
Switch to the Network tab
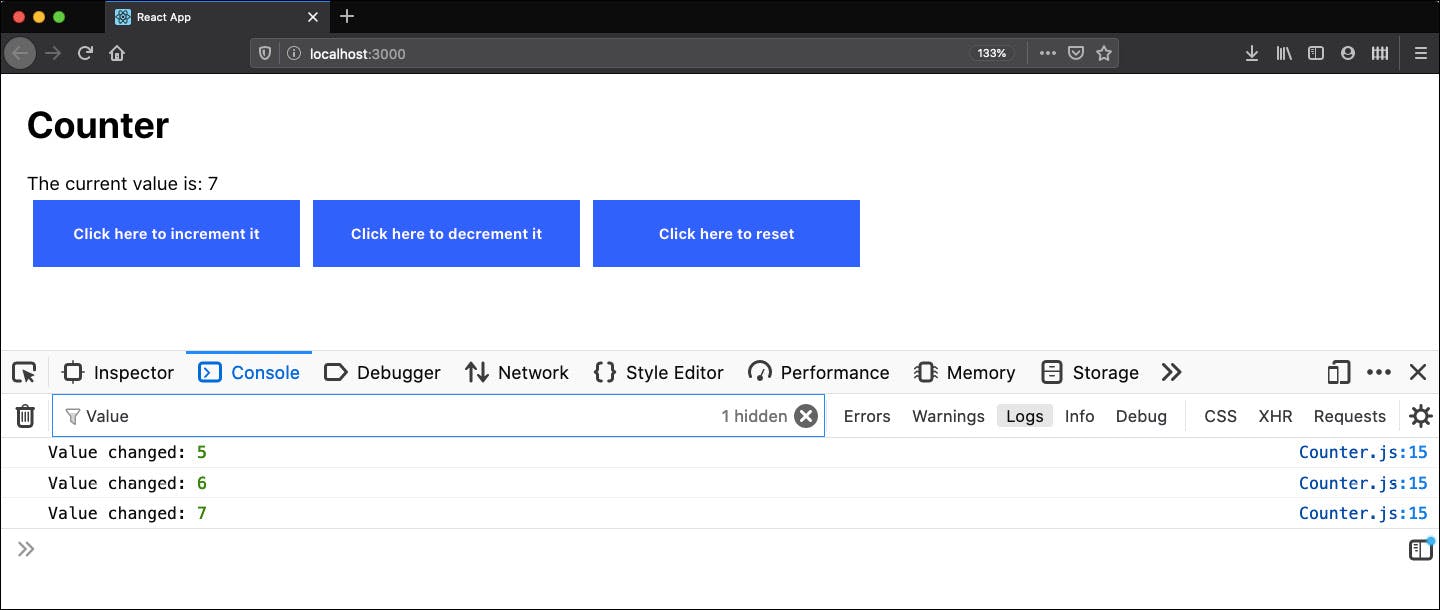click(x=516, y=372)
